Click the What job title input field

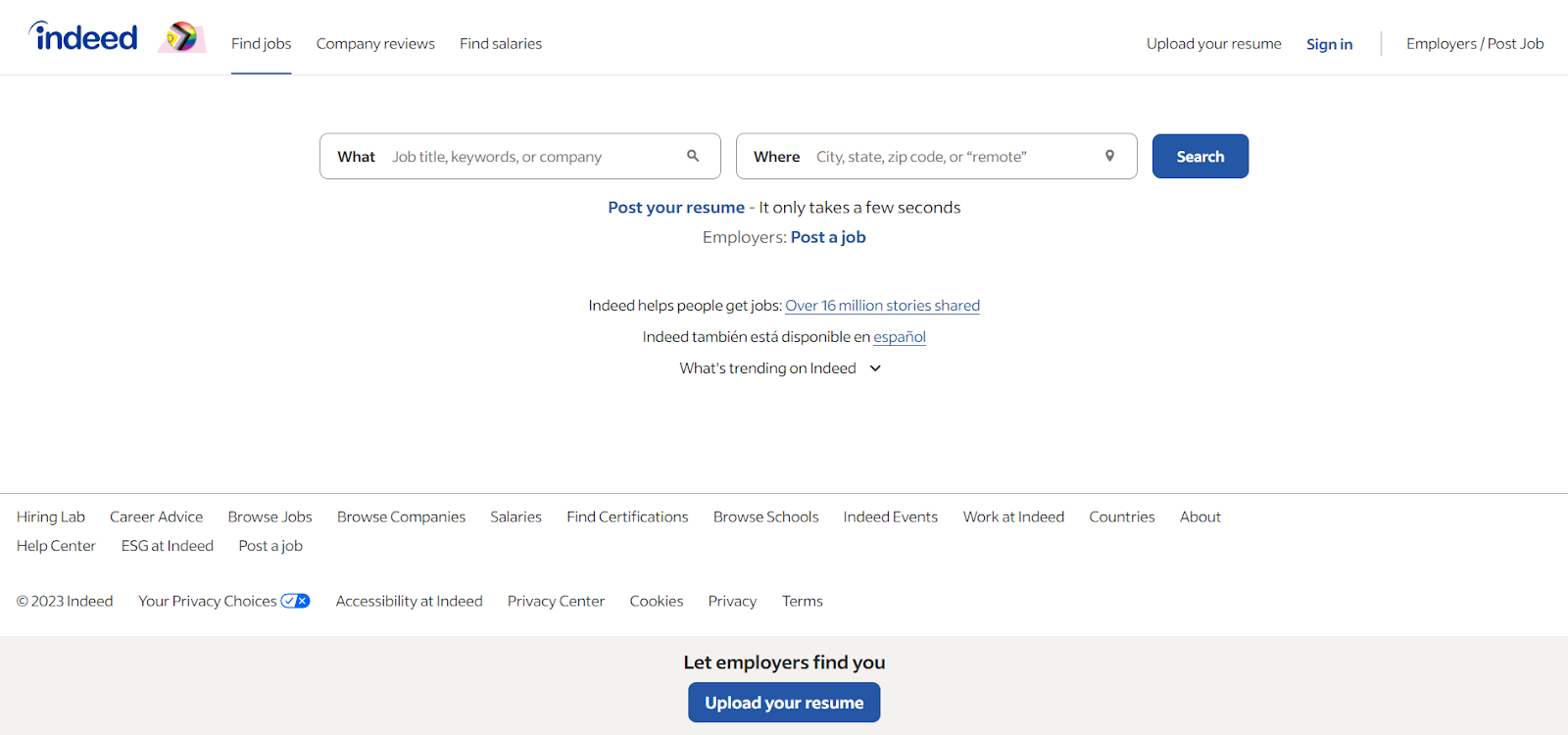tap(520, 156)
